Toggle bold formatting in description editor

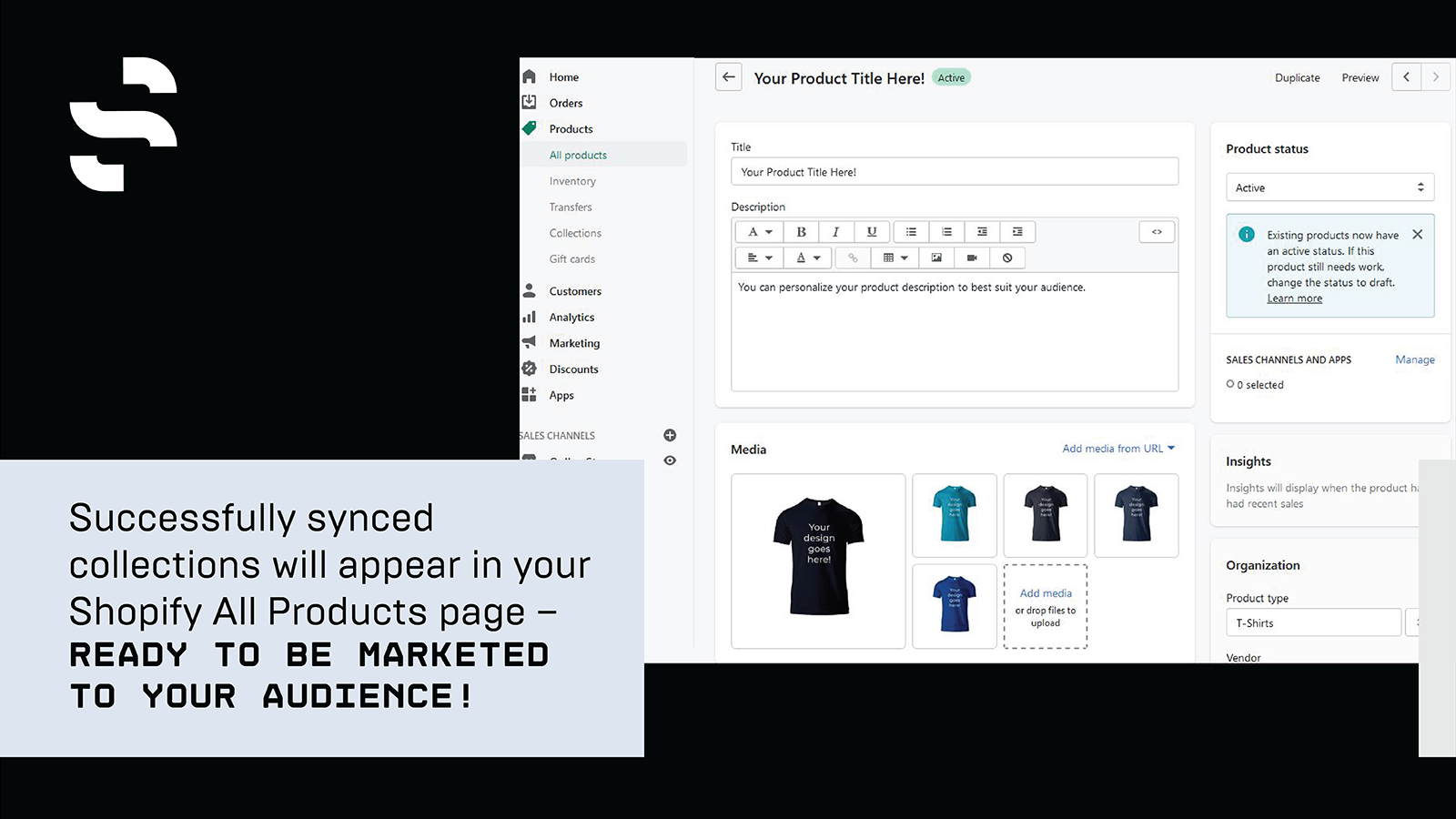[x=801, y=232]
